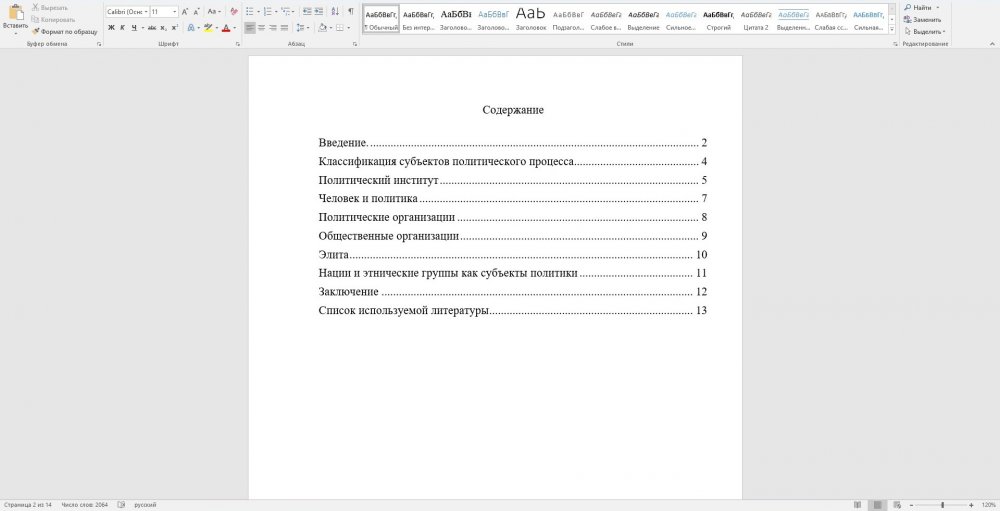1000x511 pixels.
Task: Click the Заменить (Replace) button
Action: coord(925,19)
